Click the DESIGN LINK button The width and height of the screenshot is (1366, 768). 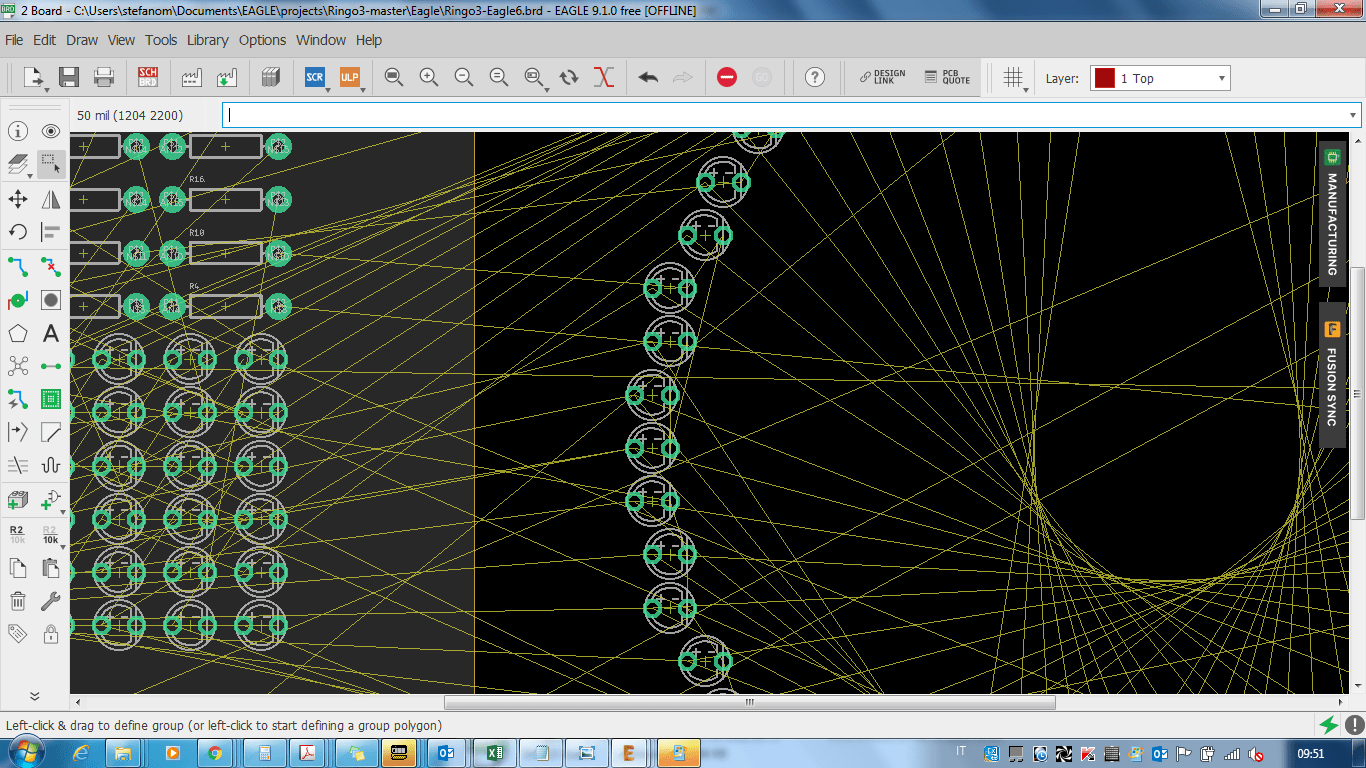pyautogui.click(x=882, y=77)
